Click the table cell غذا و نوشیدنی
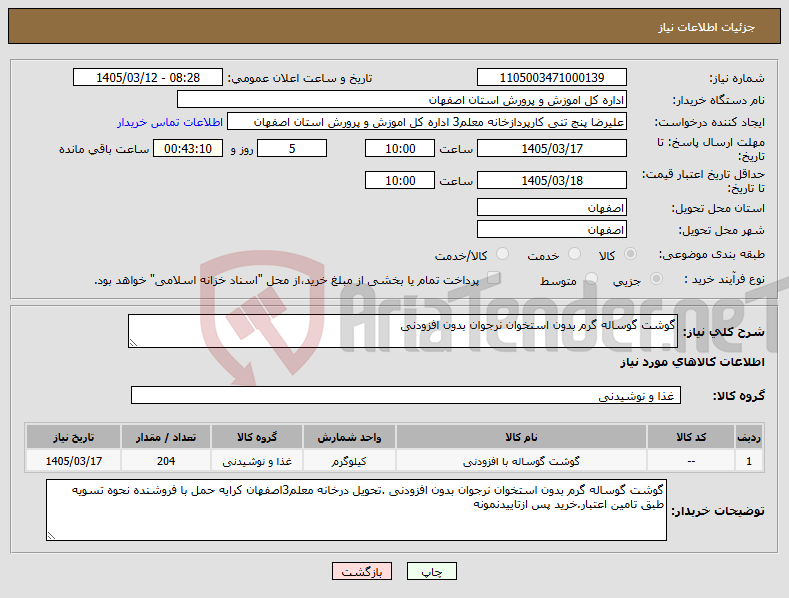Image resolution: width=789 pixels, height=598 pixels. point(257,461)
